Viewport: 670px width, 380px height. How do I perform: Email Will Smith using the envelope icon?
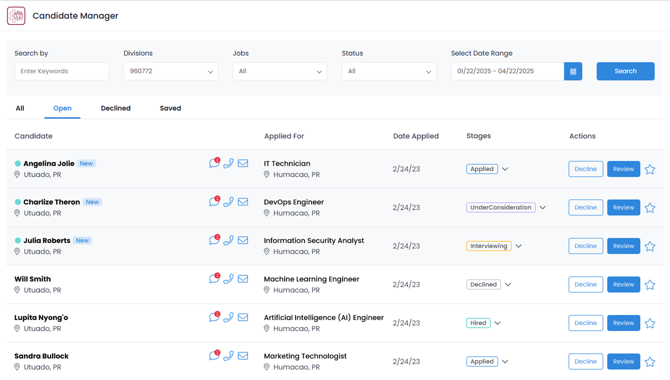click(243, 279)
